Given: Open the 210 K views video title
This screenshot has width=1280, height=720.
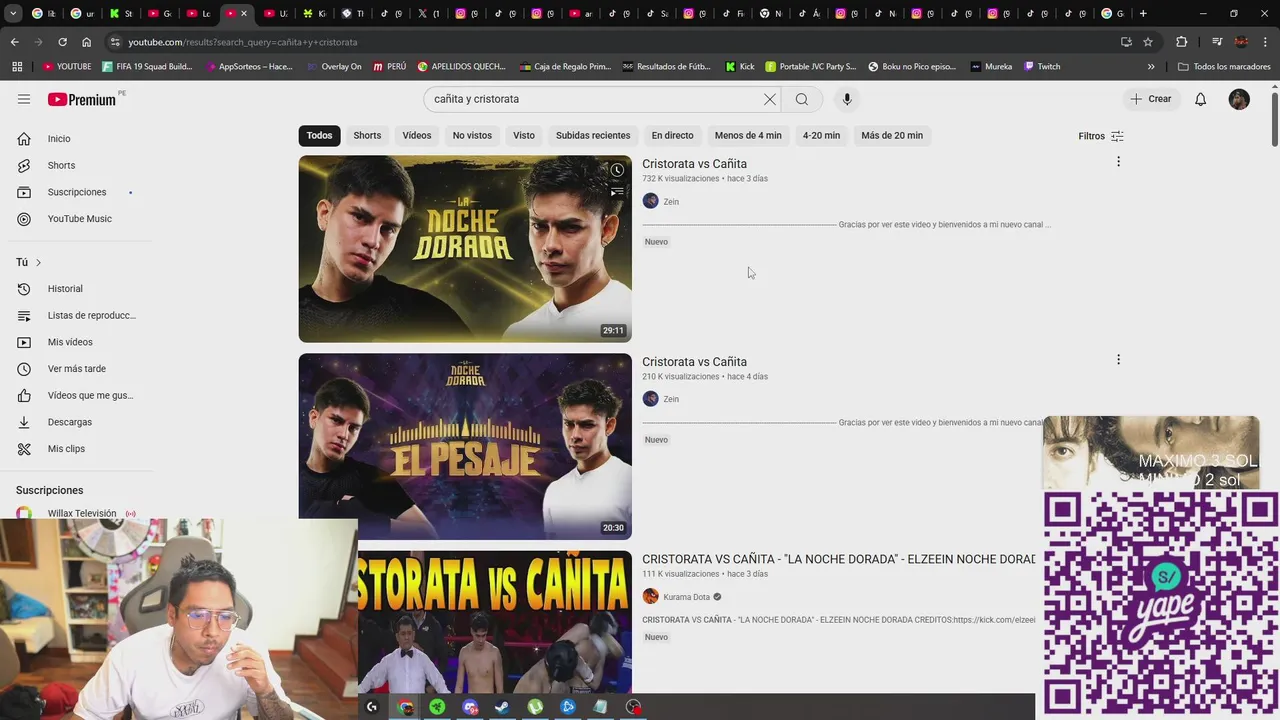Looking at the screenshot, I should 694,362.
